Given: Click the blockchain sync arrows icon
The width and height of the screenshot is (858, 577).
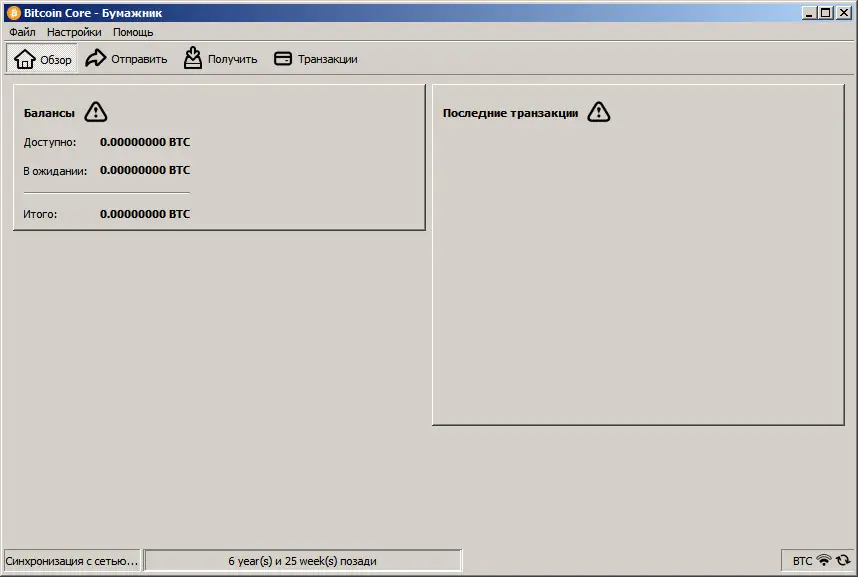Looking at the screenshot, I should click(x=842, y=561).
